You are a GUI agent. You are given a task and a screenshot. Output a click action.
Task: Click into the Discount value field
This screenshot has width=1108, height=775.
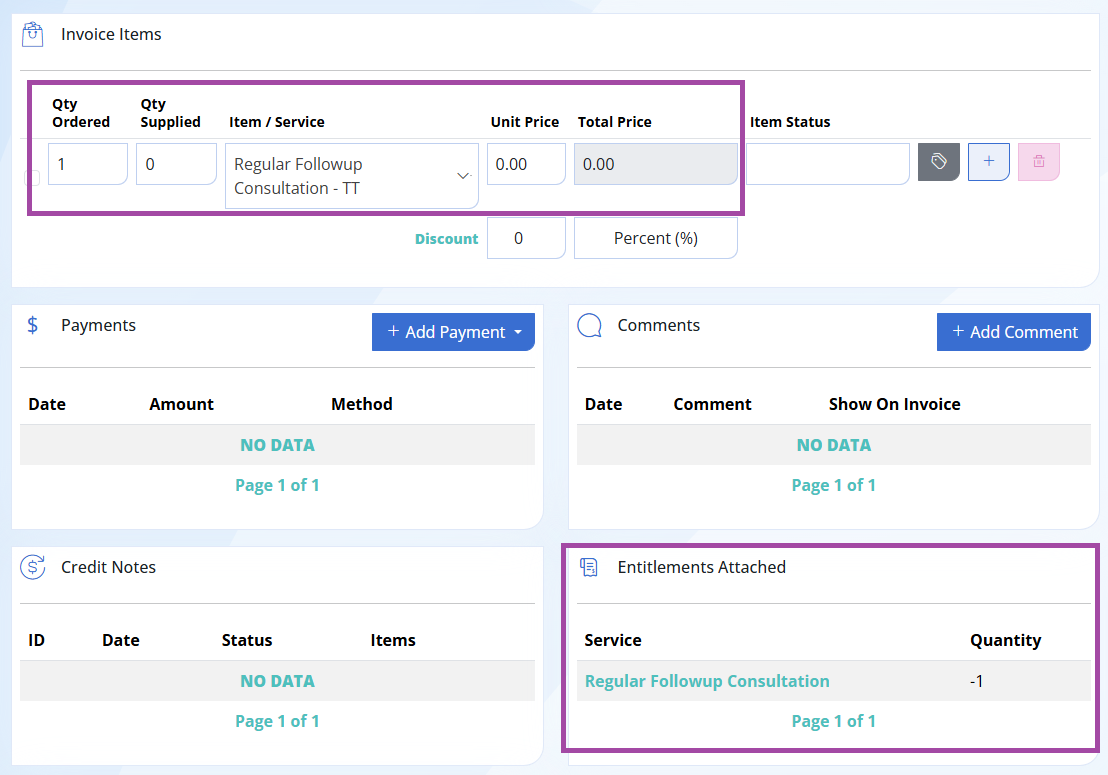526,238
